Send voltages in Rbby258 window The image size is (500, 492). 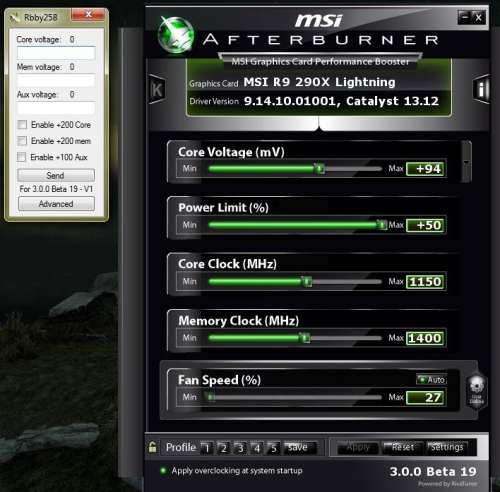click(56, 175)
